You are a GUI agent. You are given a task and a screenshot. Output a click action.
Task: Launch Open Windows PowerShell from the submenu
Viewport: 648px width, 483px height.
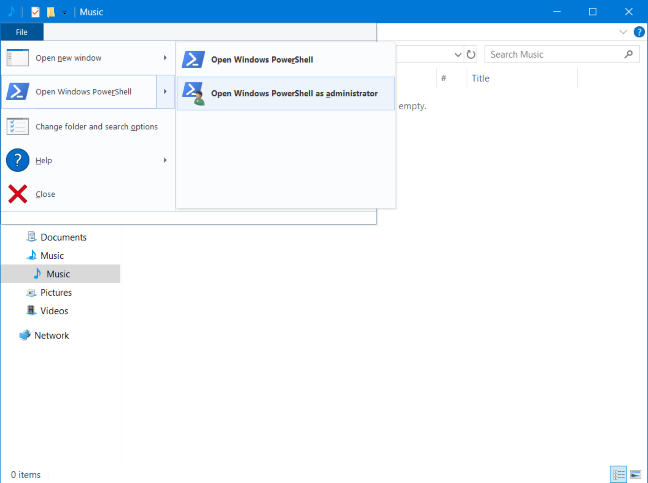point(286,59)
